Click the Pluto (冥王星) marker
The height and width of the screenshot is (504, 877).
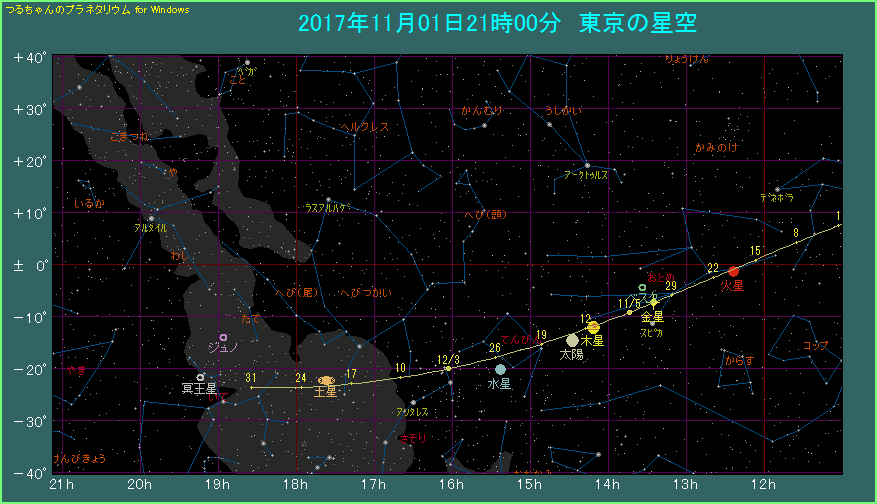[201, 377]
